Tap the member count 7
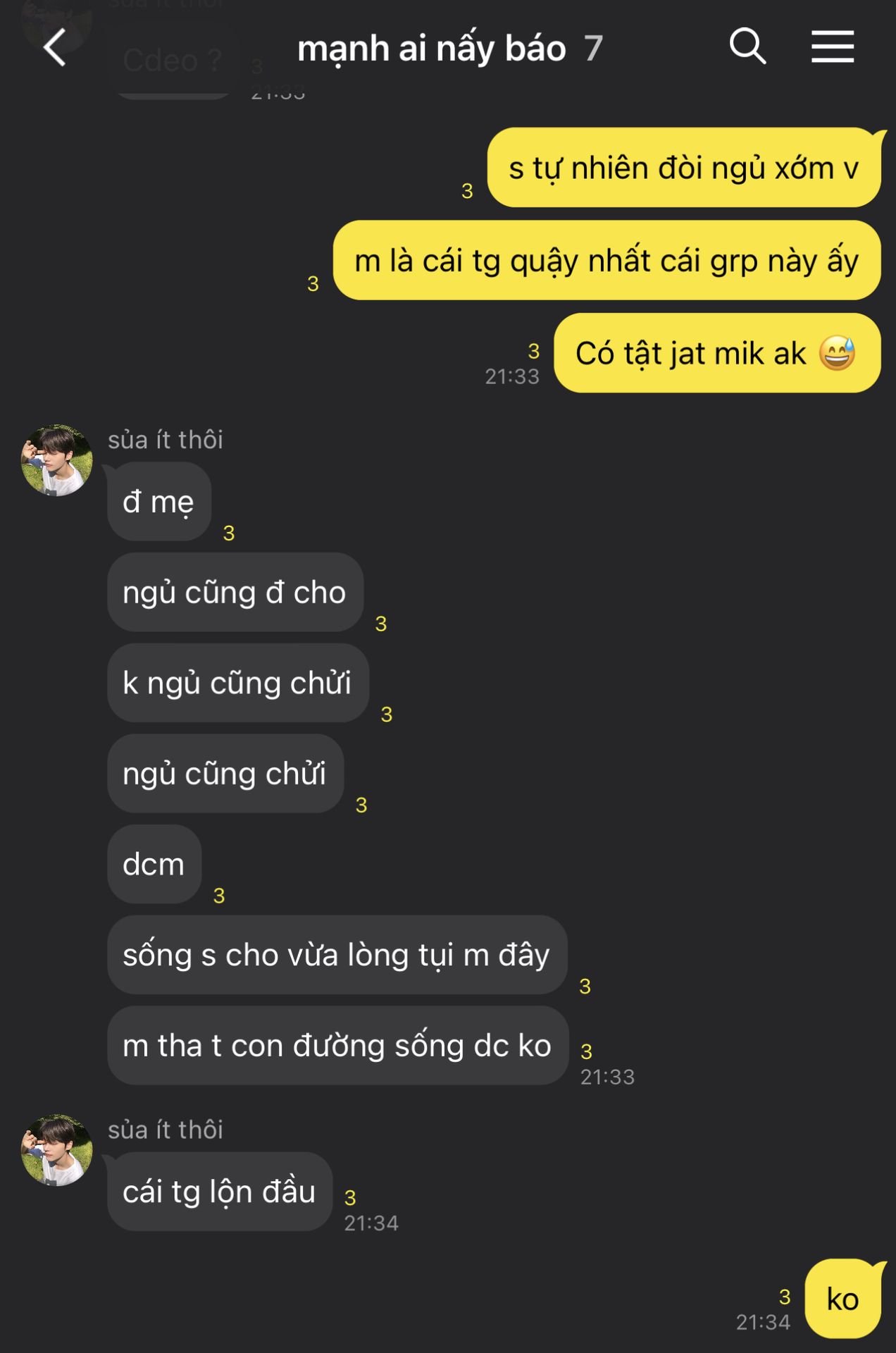896x1353 pixels. point(593,49)
